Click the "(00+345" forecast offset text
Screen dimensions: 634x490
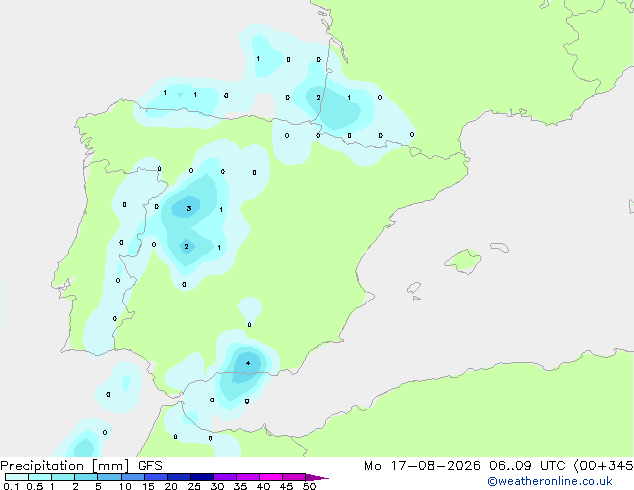coord(603,466)
